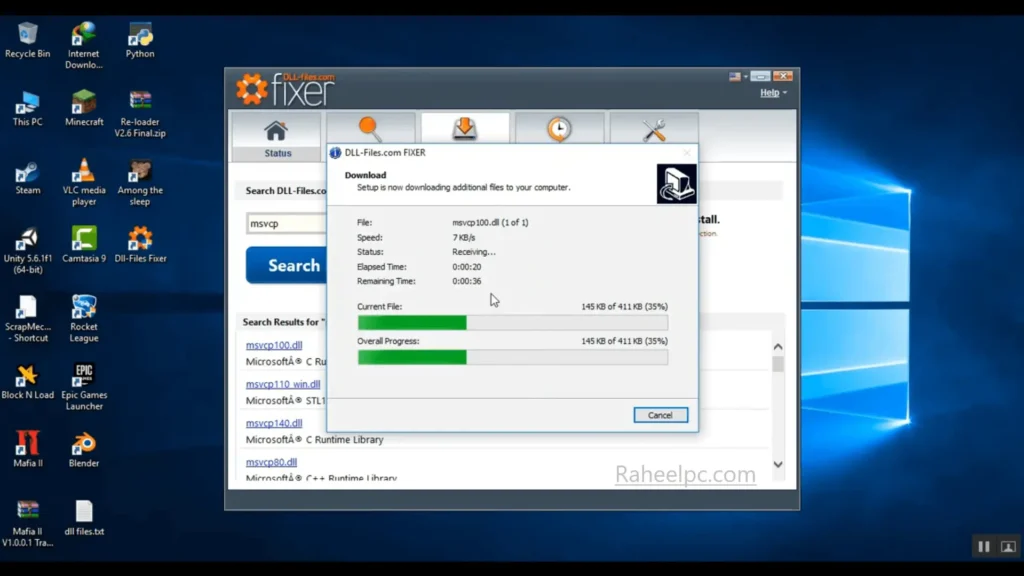Image resolution: width=1024 pixels, height=576 pixels.
Task: Click the "Receiving…" status text
Action: pyautogui.click(x=474, y=252)
